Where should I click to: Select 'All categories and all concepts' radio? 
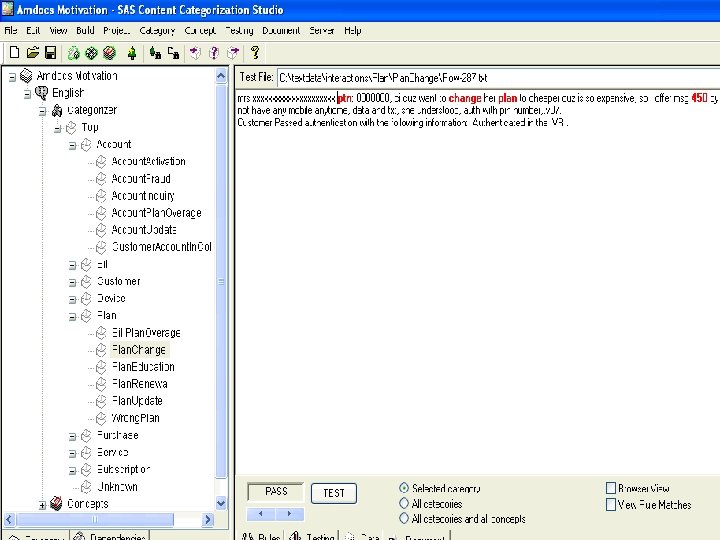404,518
